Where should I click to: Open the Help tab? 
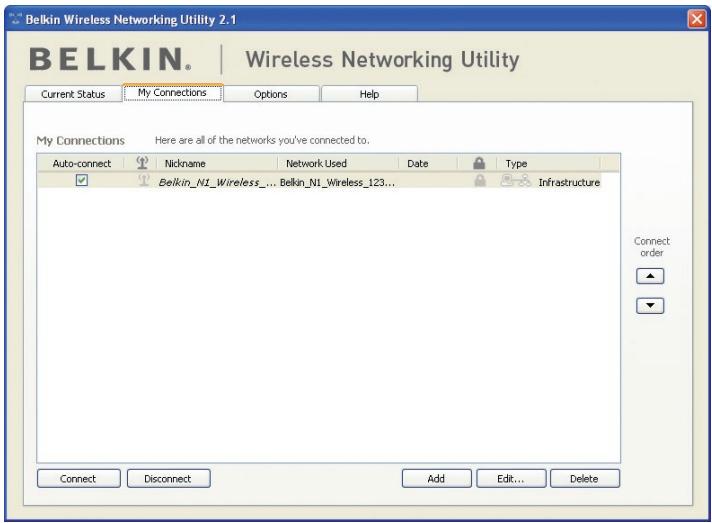pyautogui.click(x=369, y=94)
